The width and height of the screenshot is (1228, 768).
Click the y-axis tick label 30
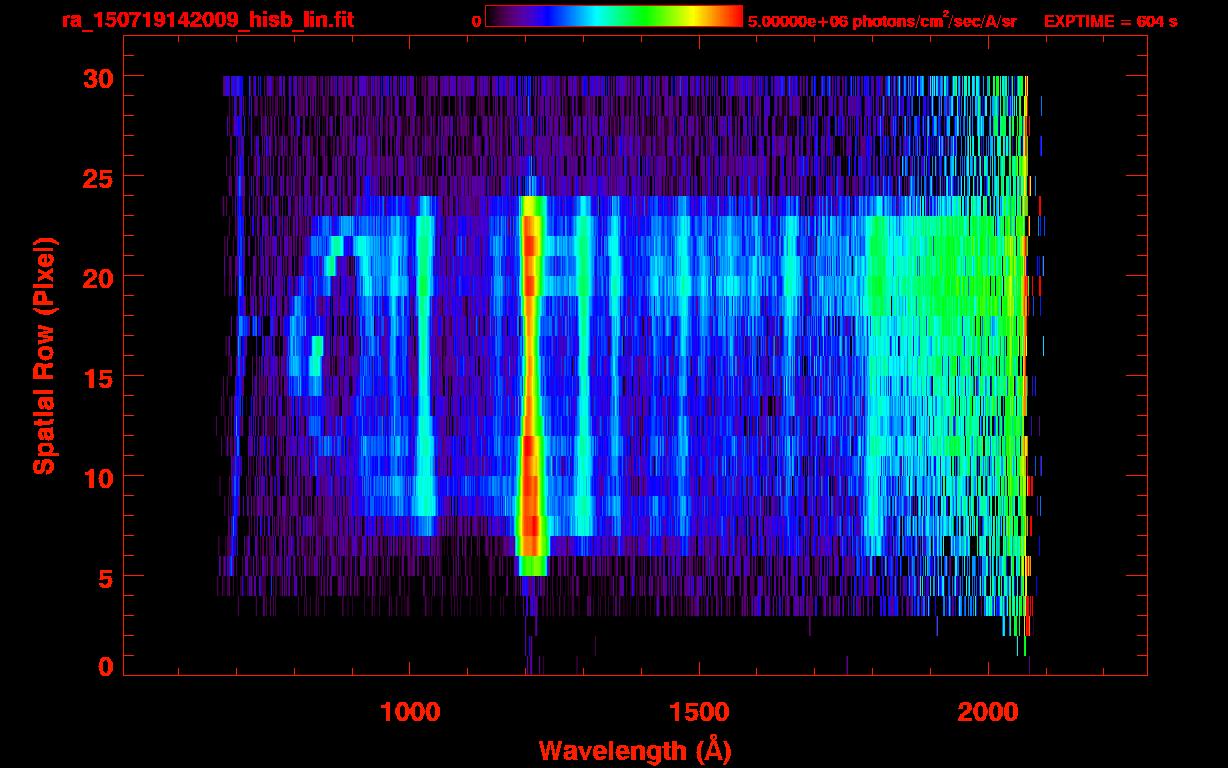98,77
